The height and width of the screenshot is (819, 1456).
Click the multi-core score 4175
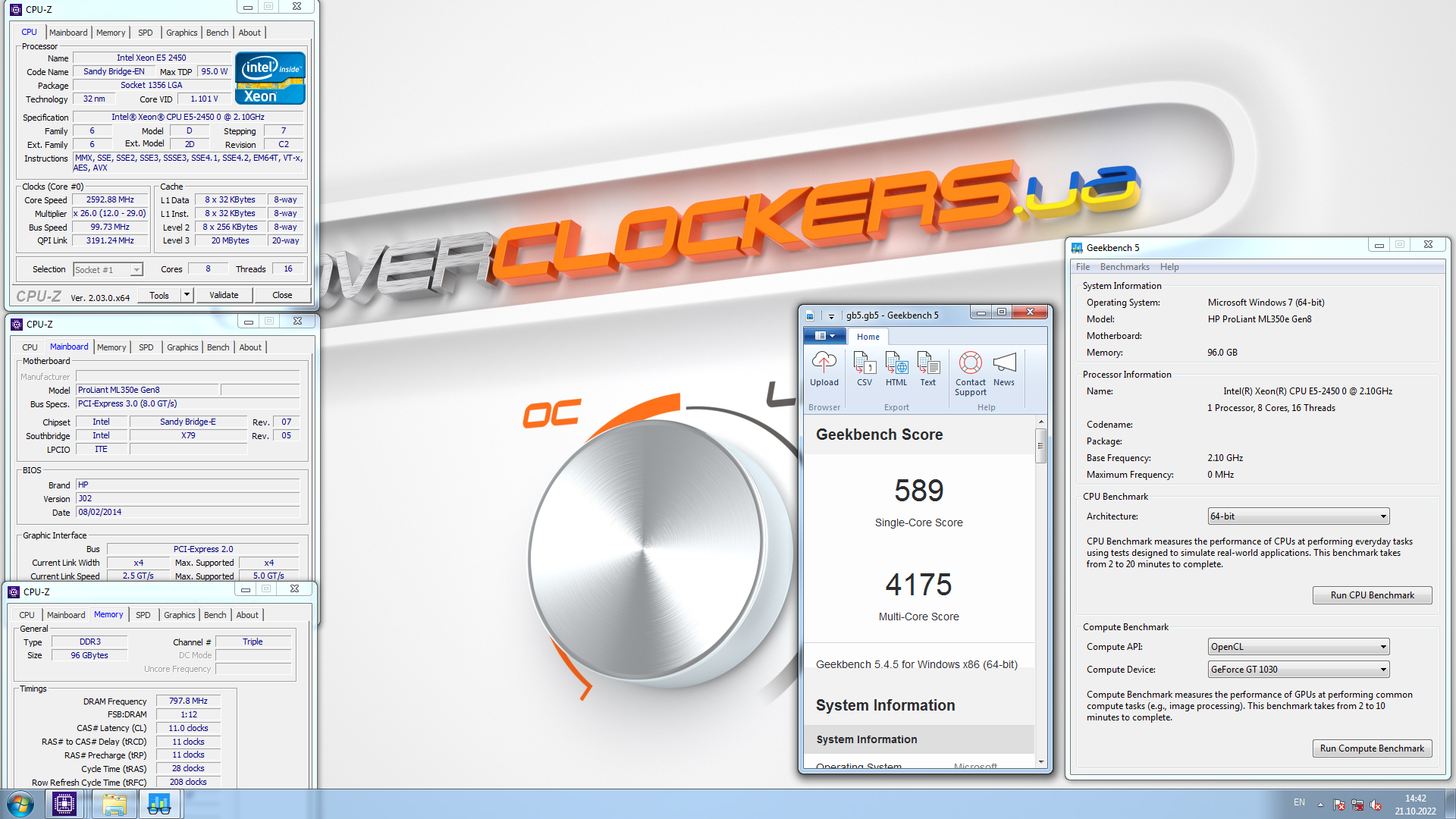point(918,585)
